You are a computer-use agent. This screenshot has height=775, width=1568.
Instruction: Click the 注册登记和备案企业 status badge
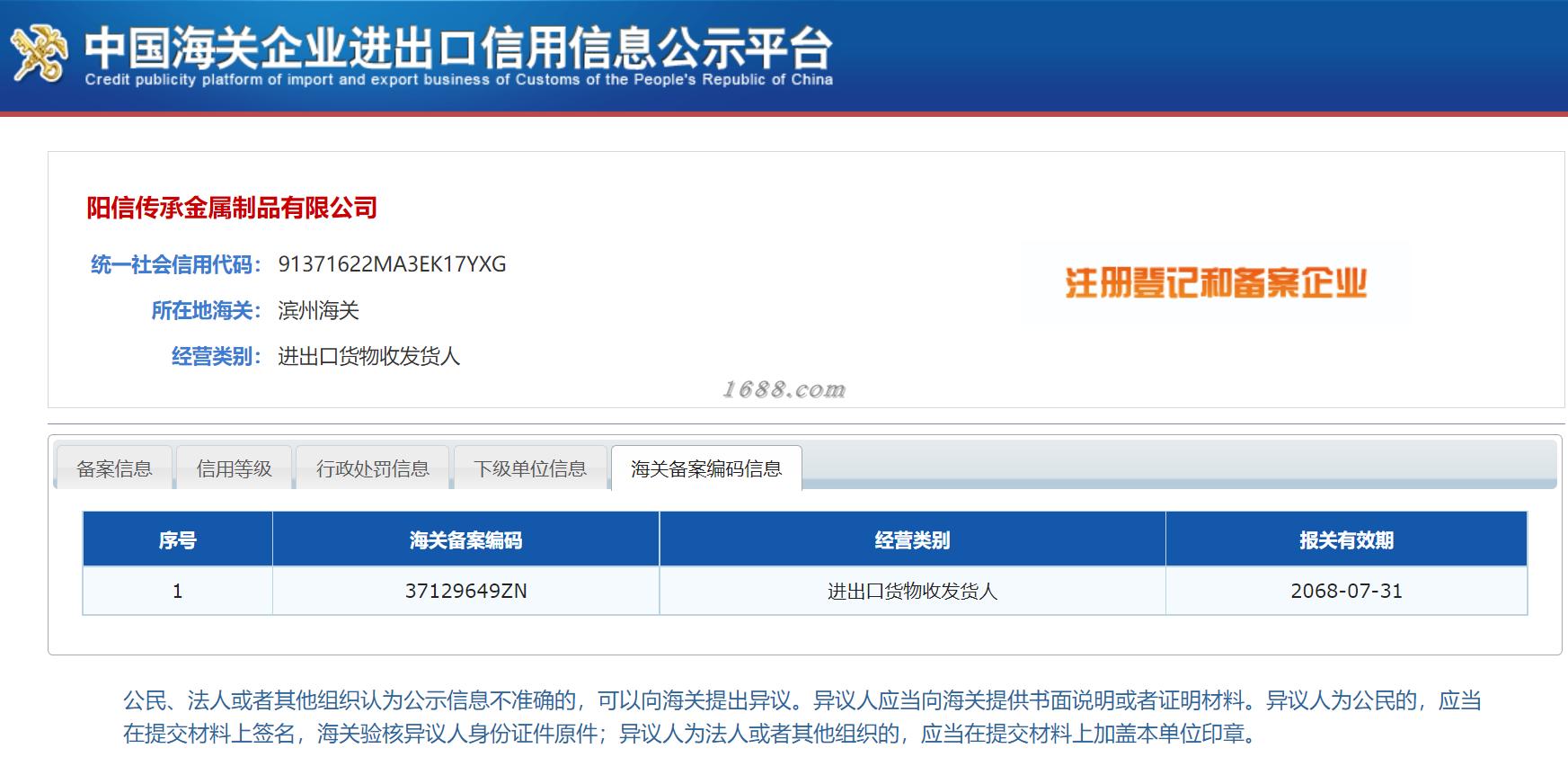[x=1216, y=283]
